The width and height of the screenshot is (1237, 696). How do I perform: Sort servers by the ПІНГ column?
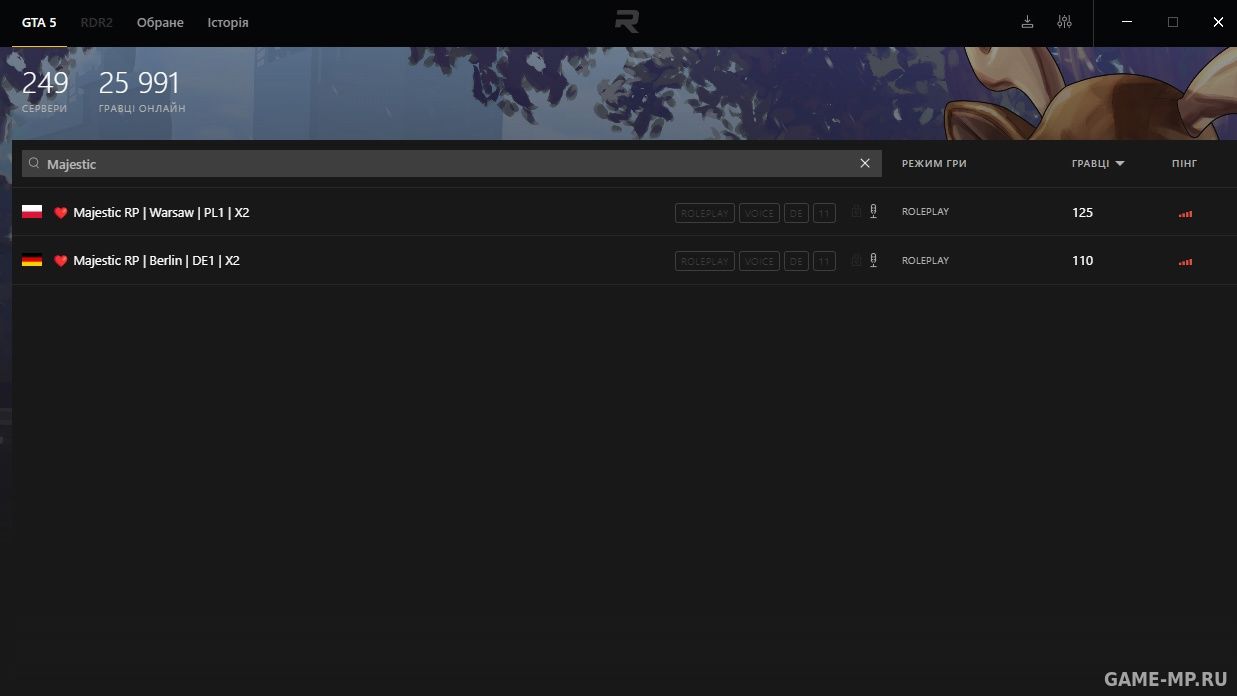[1185, 163]
